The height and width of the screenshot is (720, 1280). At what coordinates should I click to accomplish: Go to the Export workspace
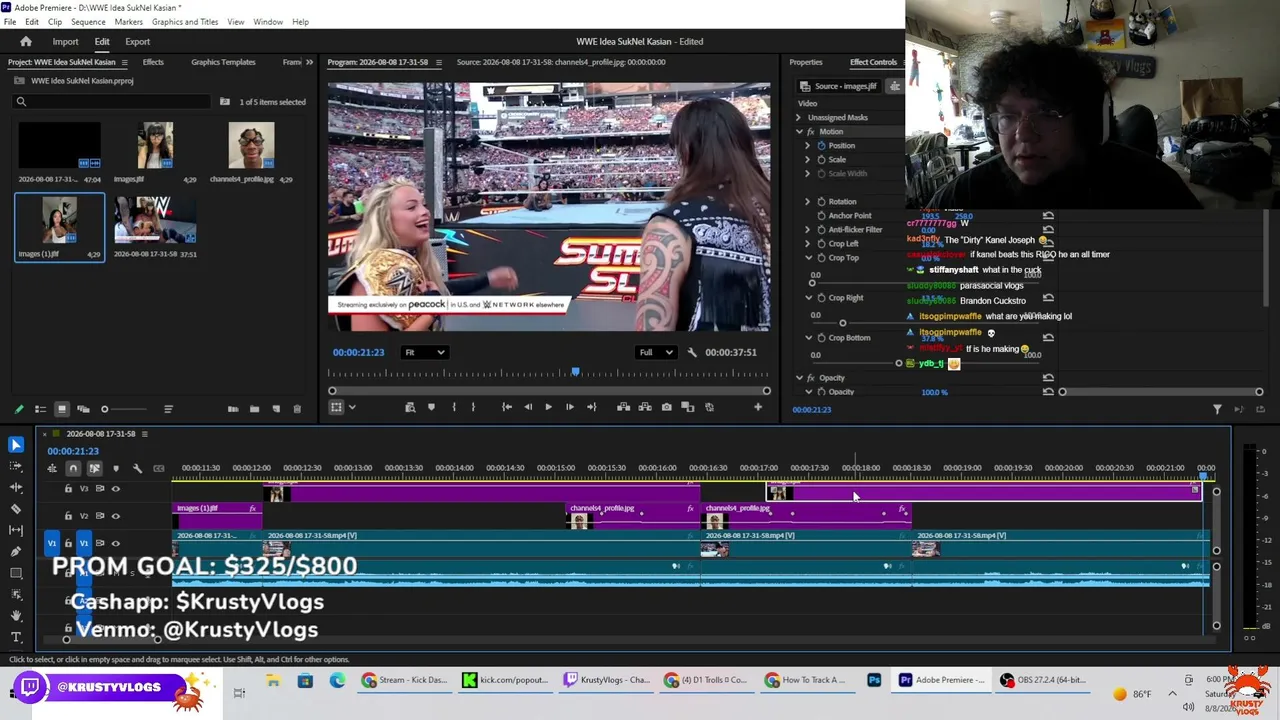pyautogui.click(x=138, y=42)
